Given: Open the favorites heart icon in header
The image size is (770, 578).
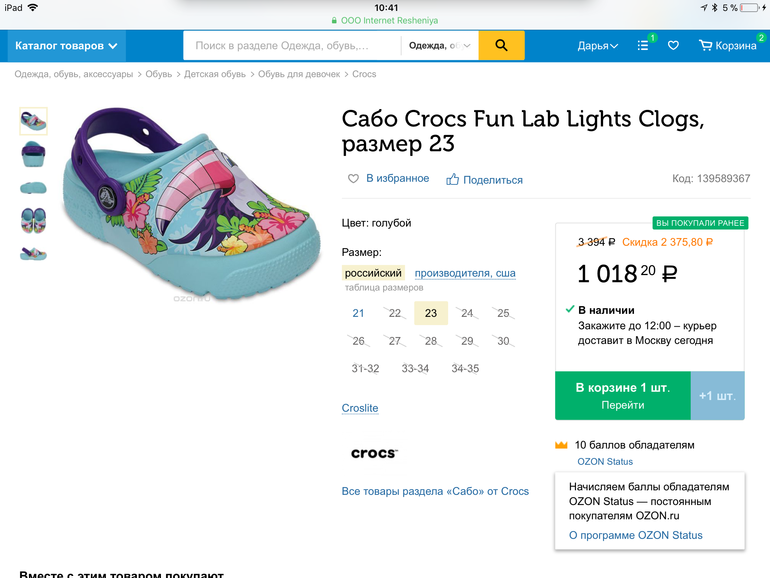Looking at the screenshot, I should click(673, 45).
